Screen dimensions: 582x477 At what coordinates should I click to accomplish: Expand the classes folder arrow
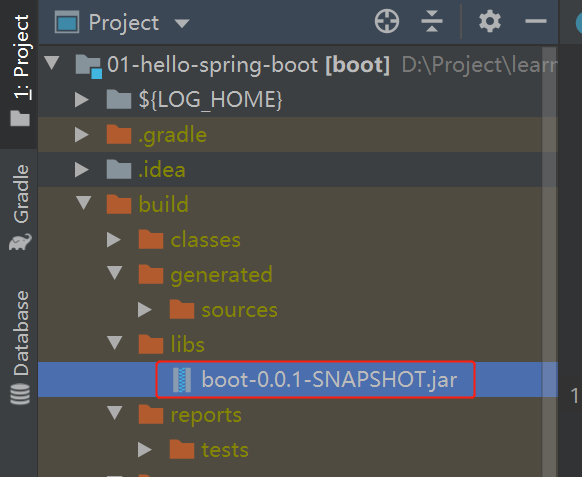(114, 240)
